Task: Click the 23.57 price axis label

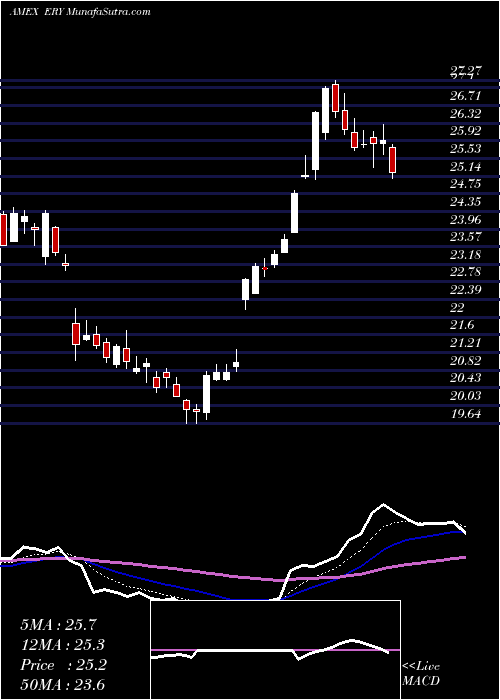Action: 465,237
